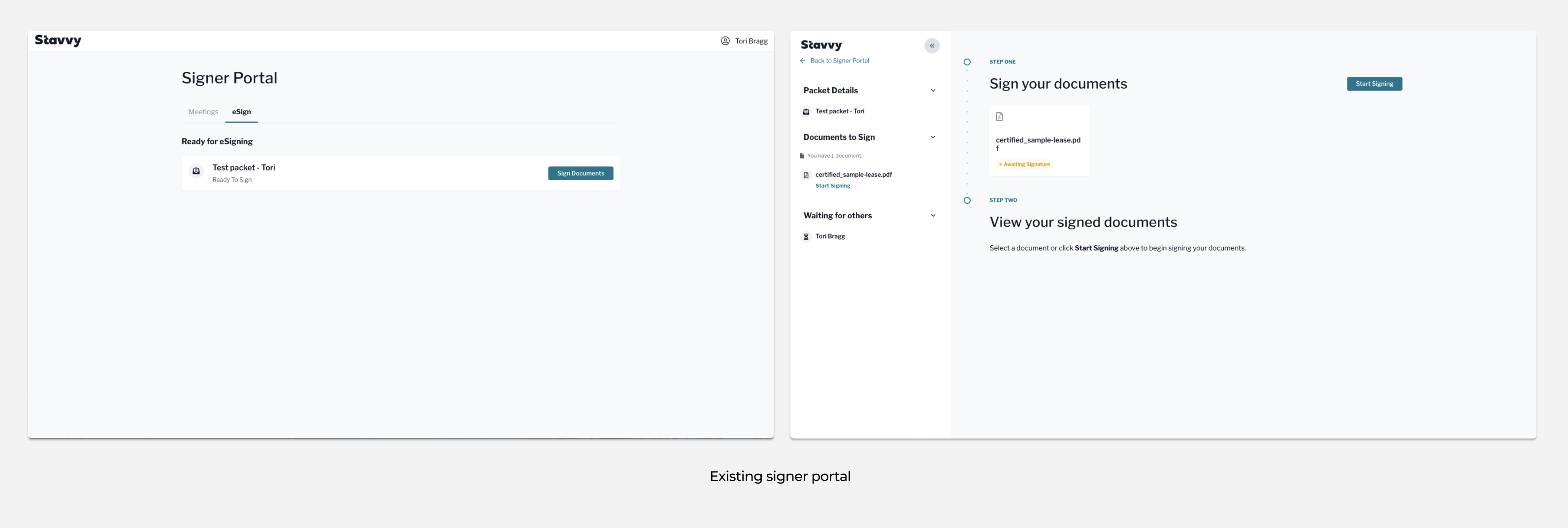Open the certified_sample-lease.pdf document card
Viewport: 1568px width, 528px height.
[x=1039, y=141]
